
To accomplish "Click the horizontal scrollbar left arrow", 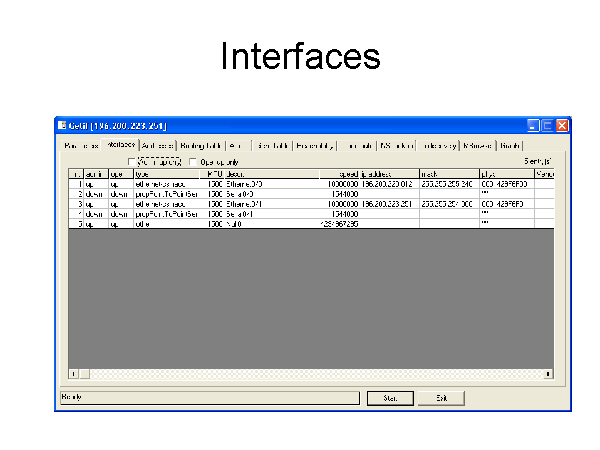I will pyautogui.click(x=72, y=374).
